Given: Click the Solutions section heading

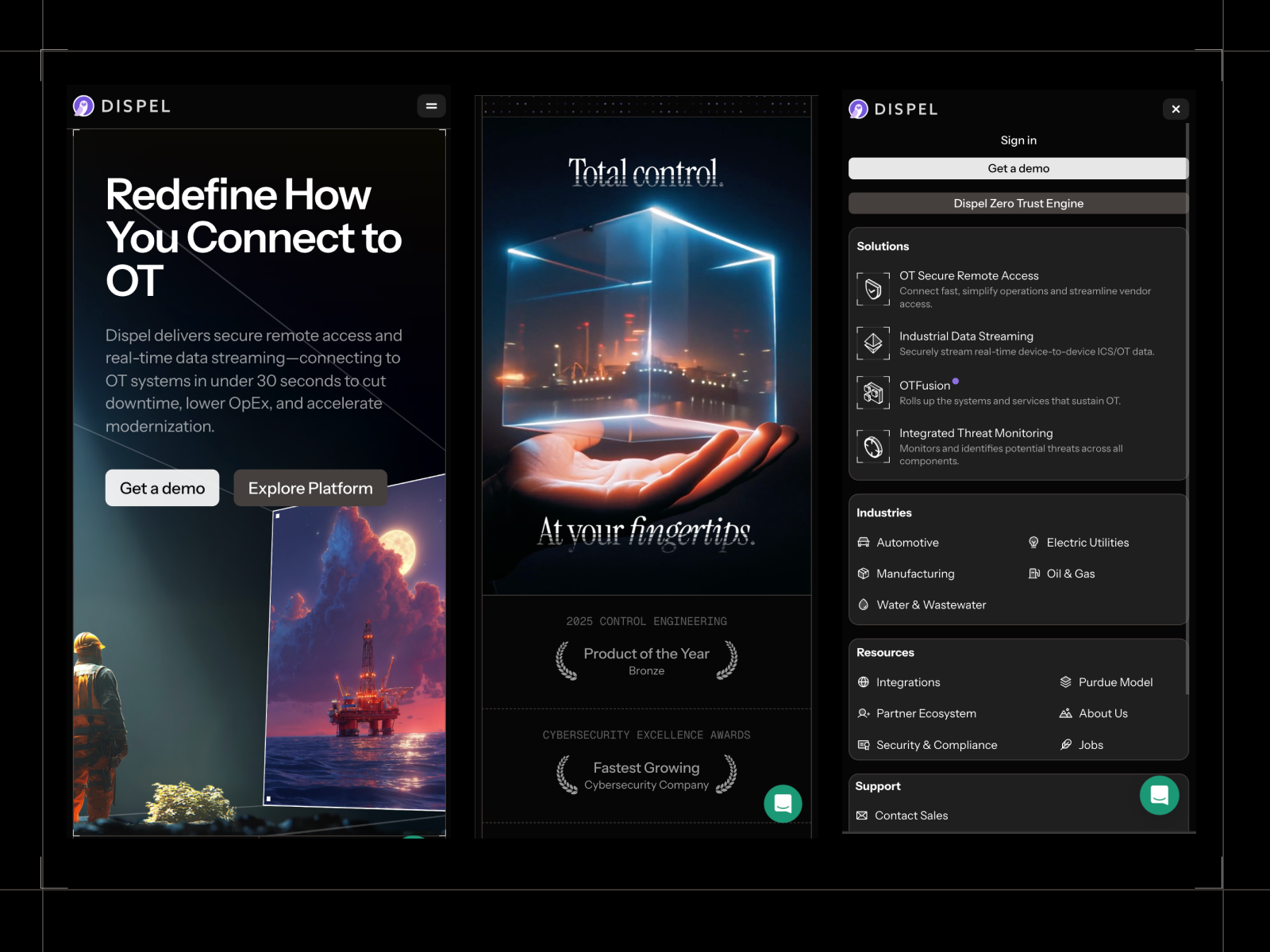Looking at the screenshot, I should 883,246.
